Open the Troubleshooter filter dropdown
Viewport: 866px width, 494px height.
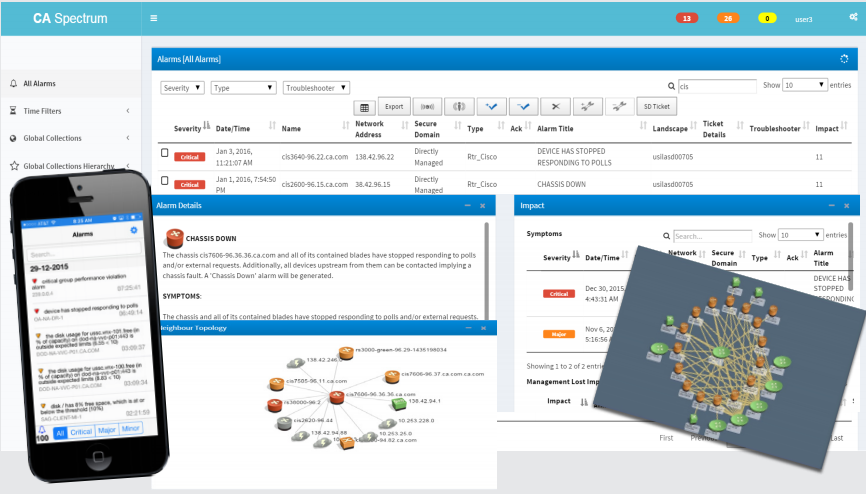pos(316,88)
